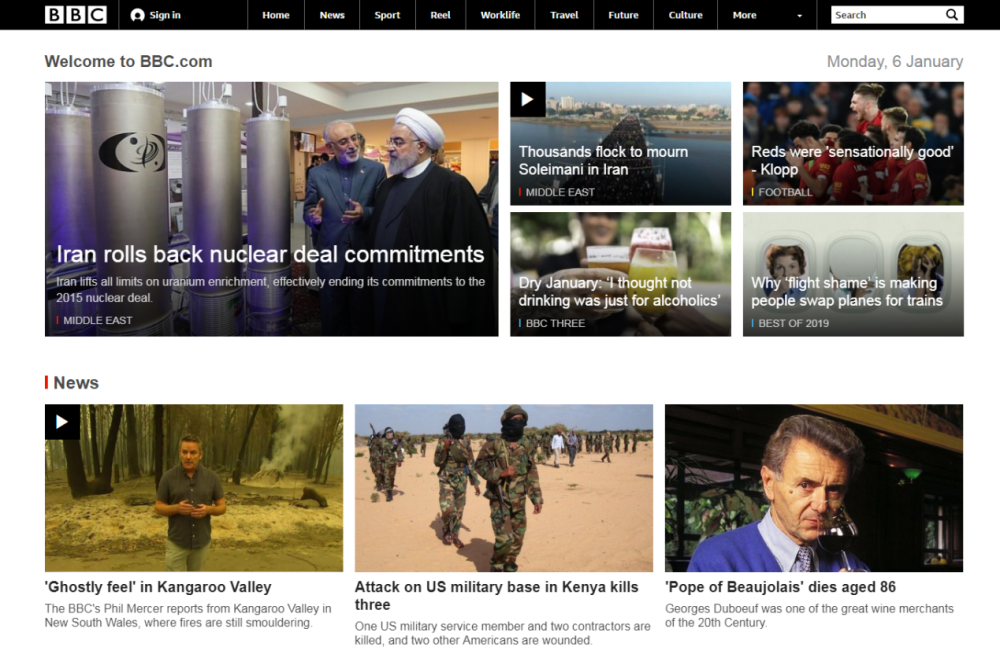Viewport: 1000px width, 651px height.
Task: Open the Home nav item
Action: [276, 15]
